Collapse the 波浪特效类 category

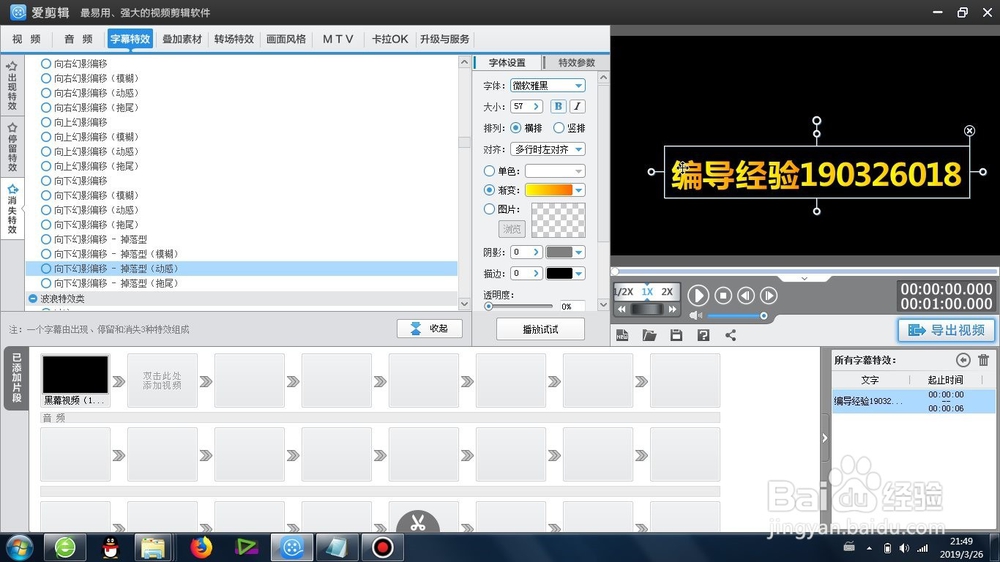pyautogui.click(x=33, y=299)
